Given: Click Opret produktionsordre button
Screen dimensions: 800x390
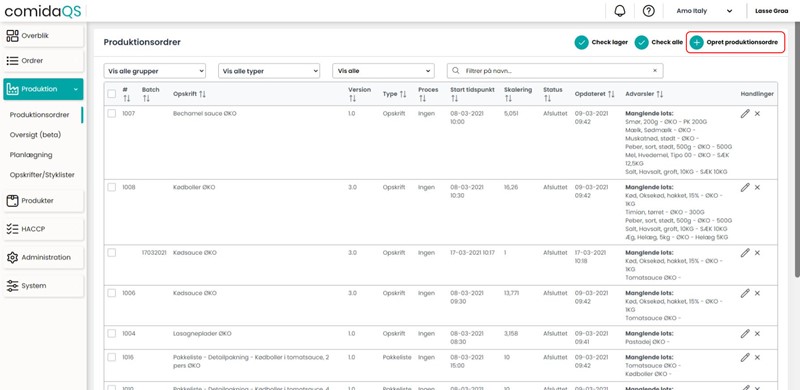Looking at the screenshot, I should point(735,43).
